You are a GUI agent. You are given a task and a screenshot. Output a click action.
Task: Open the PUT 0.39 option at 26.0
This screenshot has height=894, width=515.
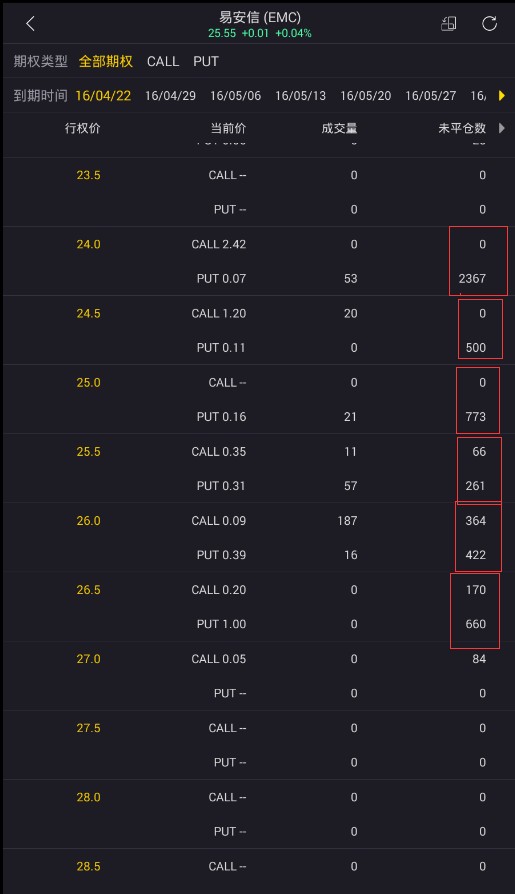point(221,555)
